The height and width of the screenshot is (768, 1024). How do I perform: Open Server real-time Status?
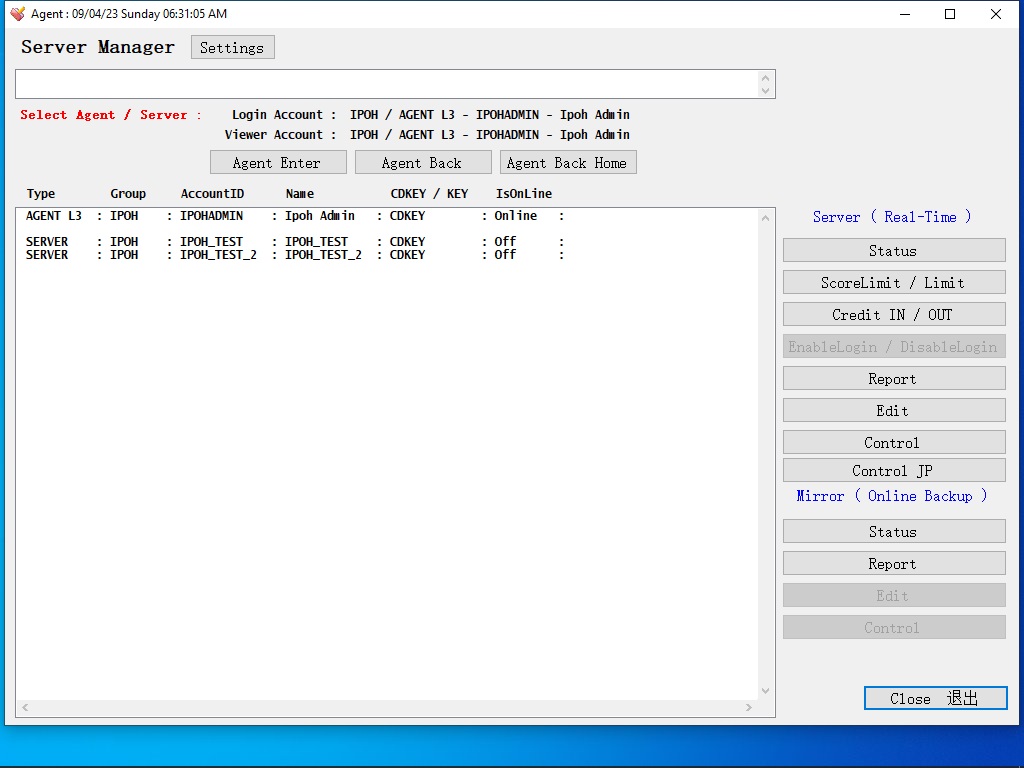[893, 251]
